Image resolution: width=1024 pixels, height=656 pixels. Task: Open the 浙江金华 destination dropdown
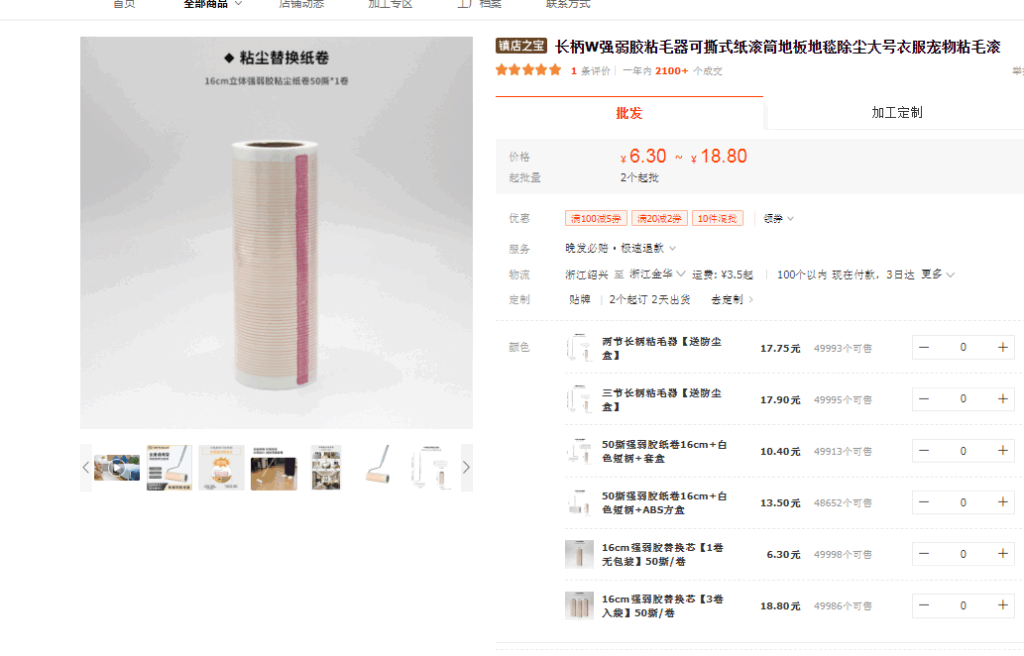pos(656,274)
